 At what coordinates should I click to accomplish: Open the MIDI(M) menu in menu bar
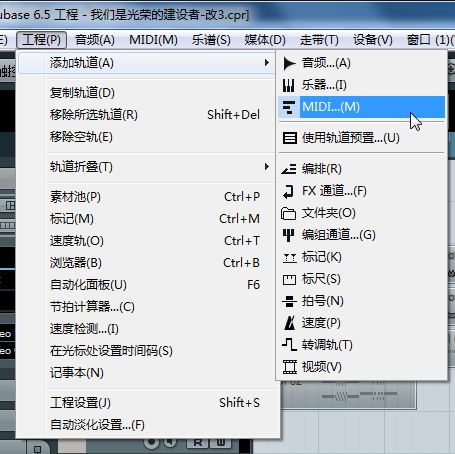[153, 40]
